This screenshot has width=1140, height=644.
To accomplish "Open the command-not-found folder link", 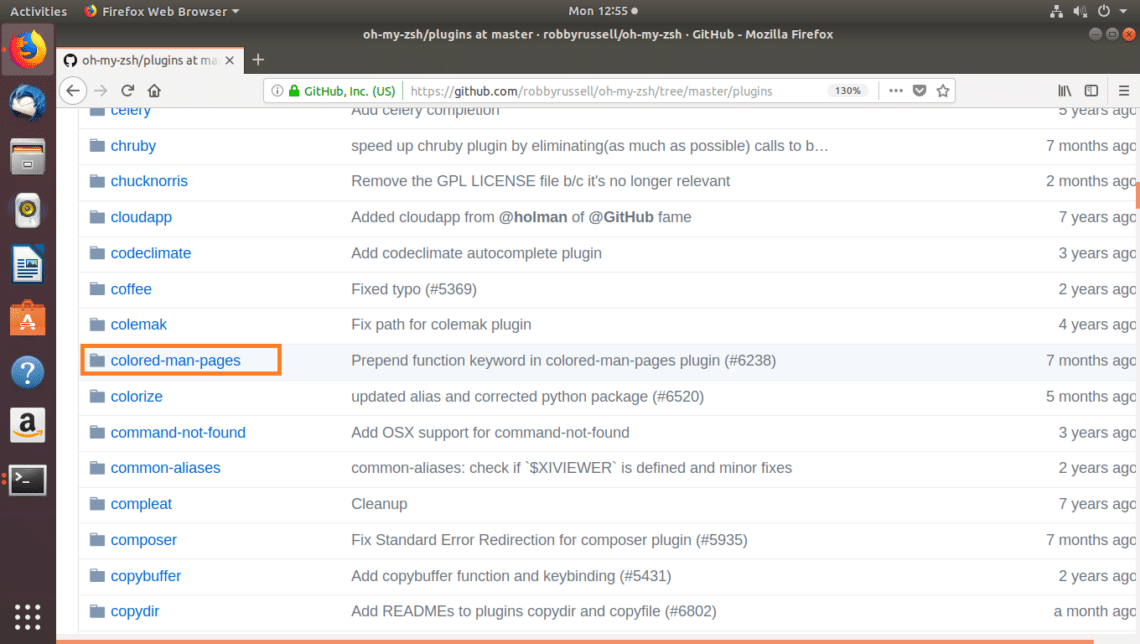I will point(178,432).
